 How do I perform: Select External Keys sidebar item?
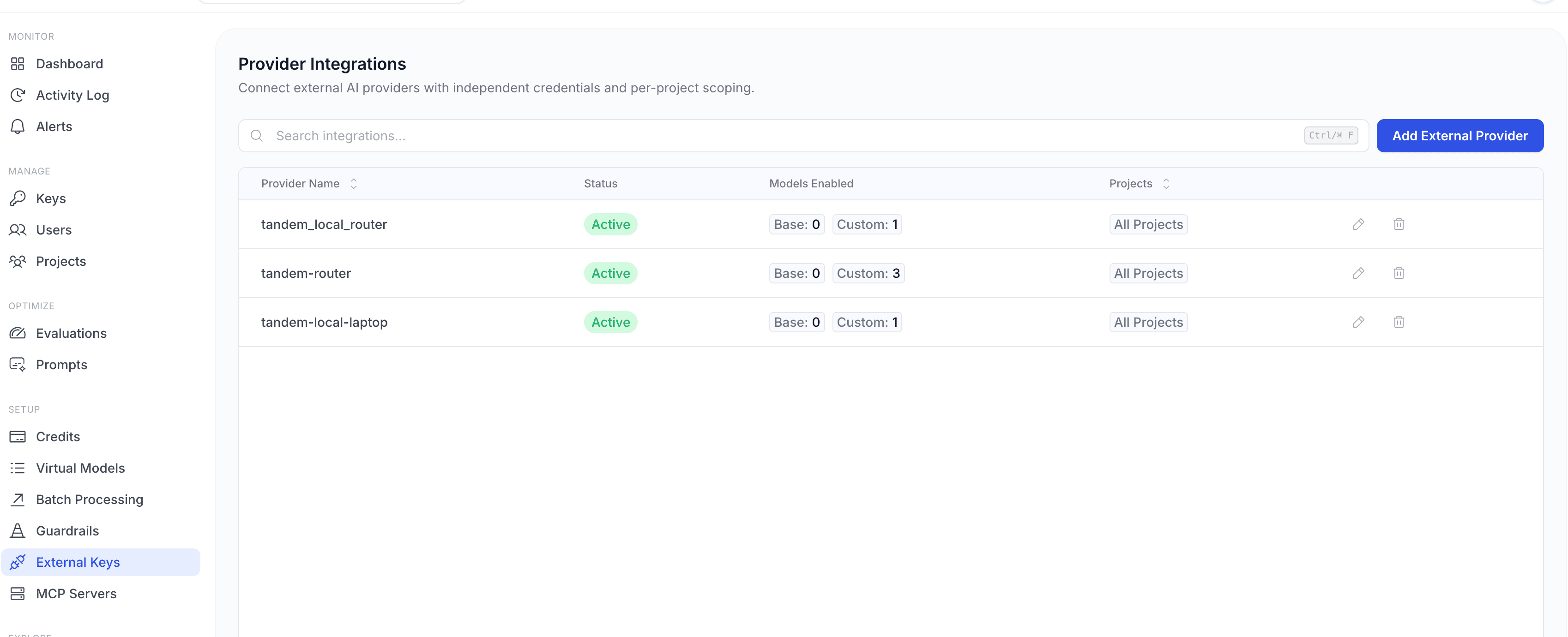tap(101, 562)
